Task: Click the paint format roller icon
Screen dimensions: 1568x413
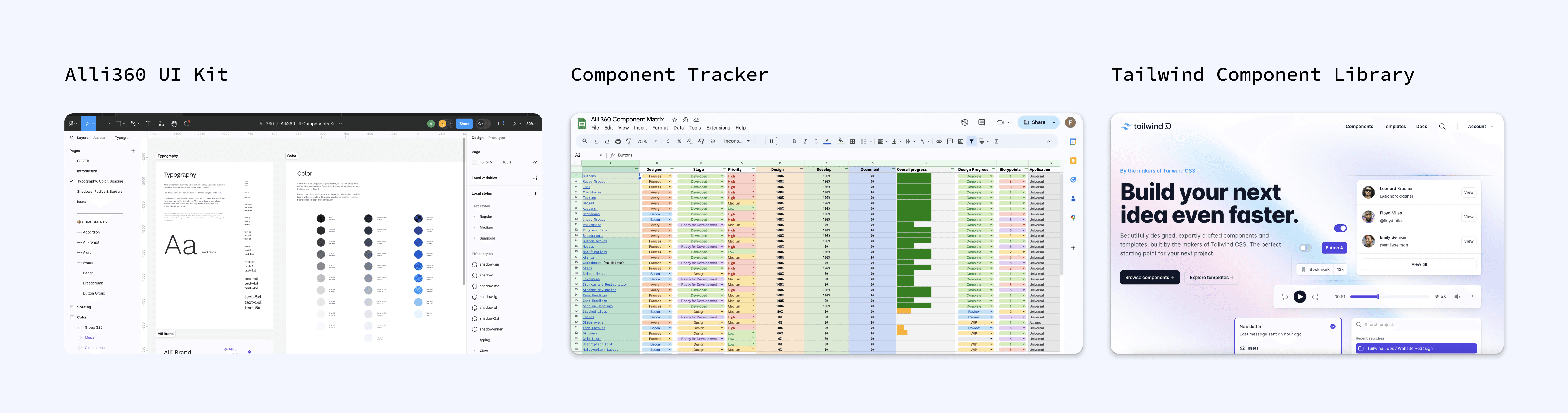Action: point(629,141)
